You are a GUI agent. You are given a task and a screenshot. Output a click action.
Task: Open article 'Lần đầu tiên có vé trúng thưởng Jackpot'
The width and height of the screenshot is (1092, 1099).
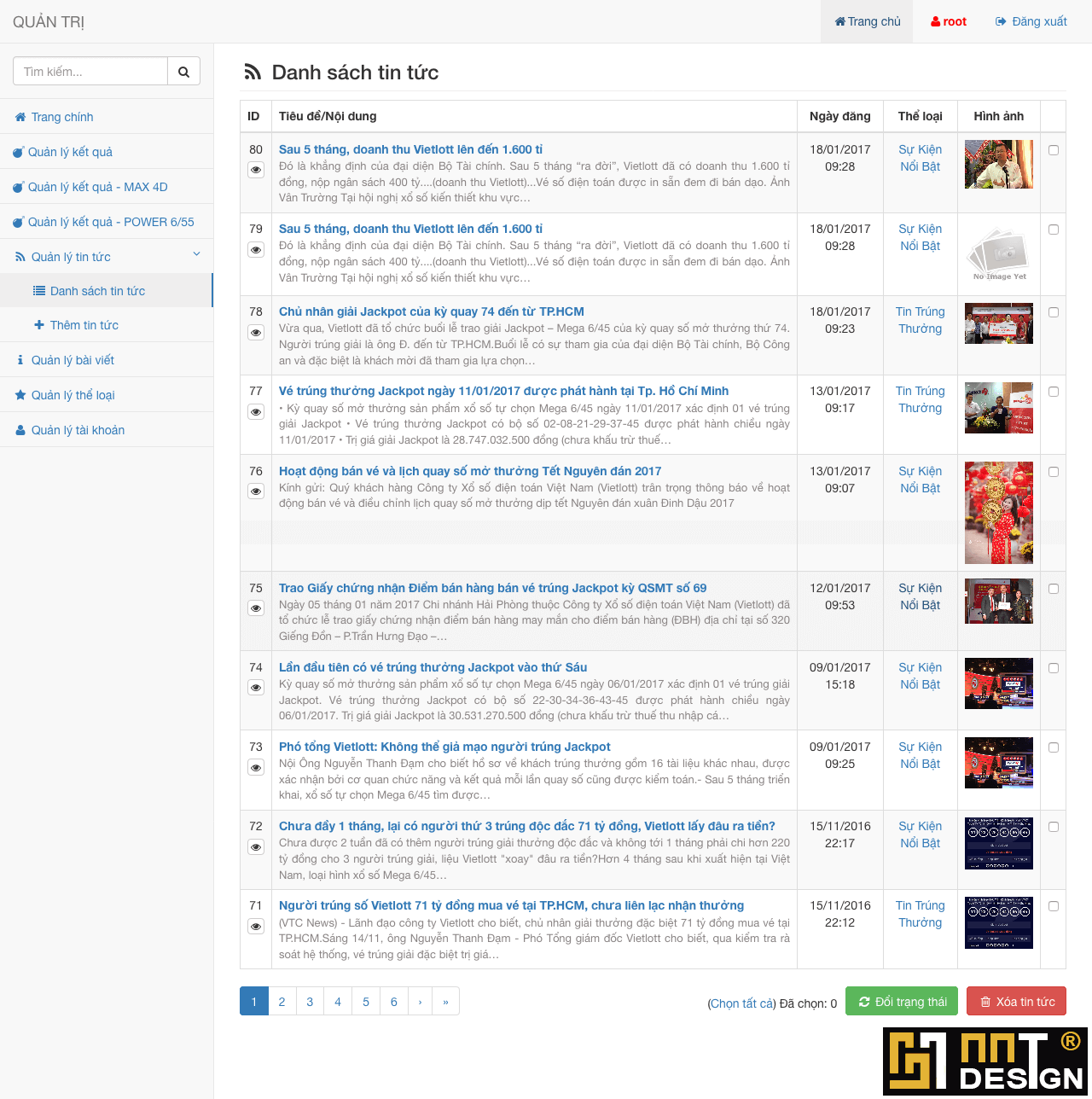pyautogui.click(x=433, y=667)
